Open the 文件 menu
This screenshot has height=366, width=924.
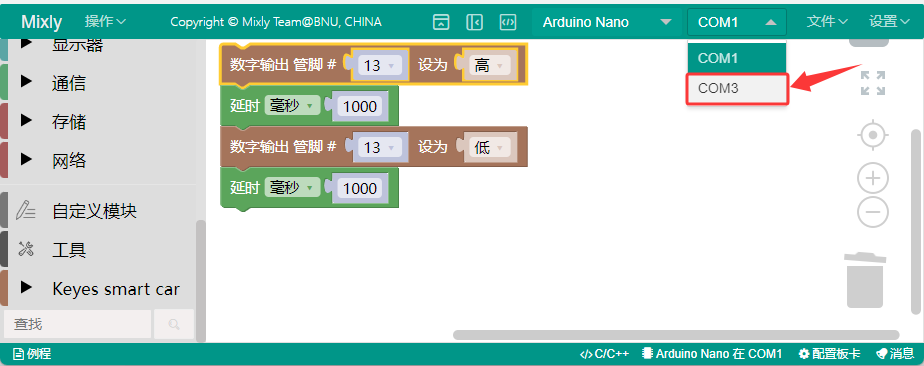click(827, 22)
